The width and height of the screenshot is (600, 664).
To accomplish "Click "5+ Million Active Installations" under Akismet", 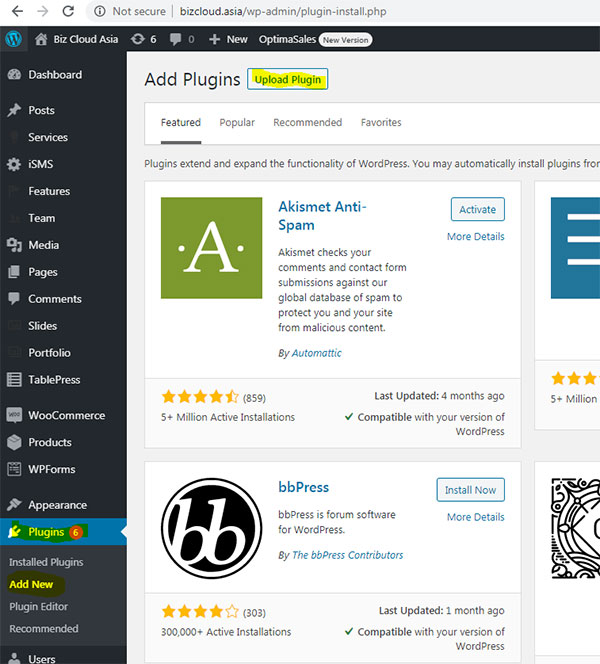I will click(228, 417).
